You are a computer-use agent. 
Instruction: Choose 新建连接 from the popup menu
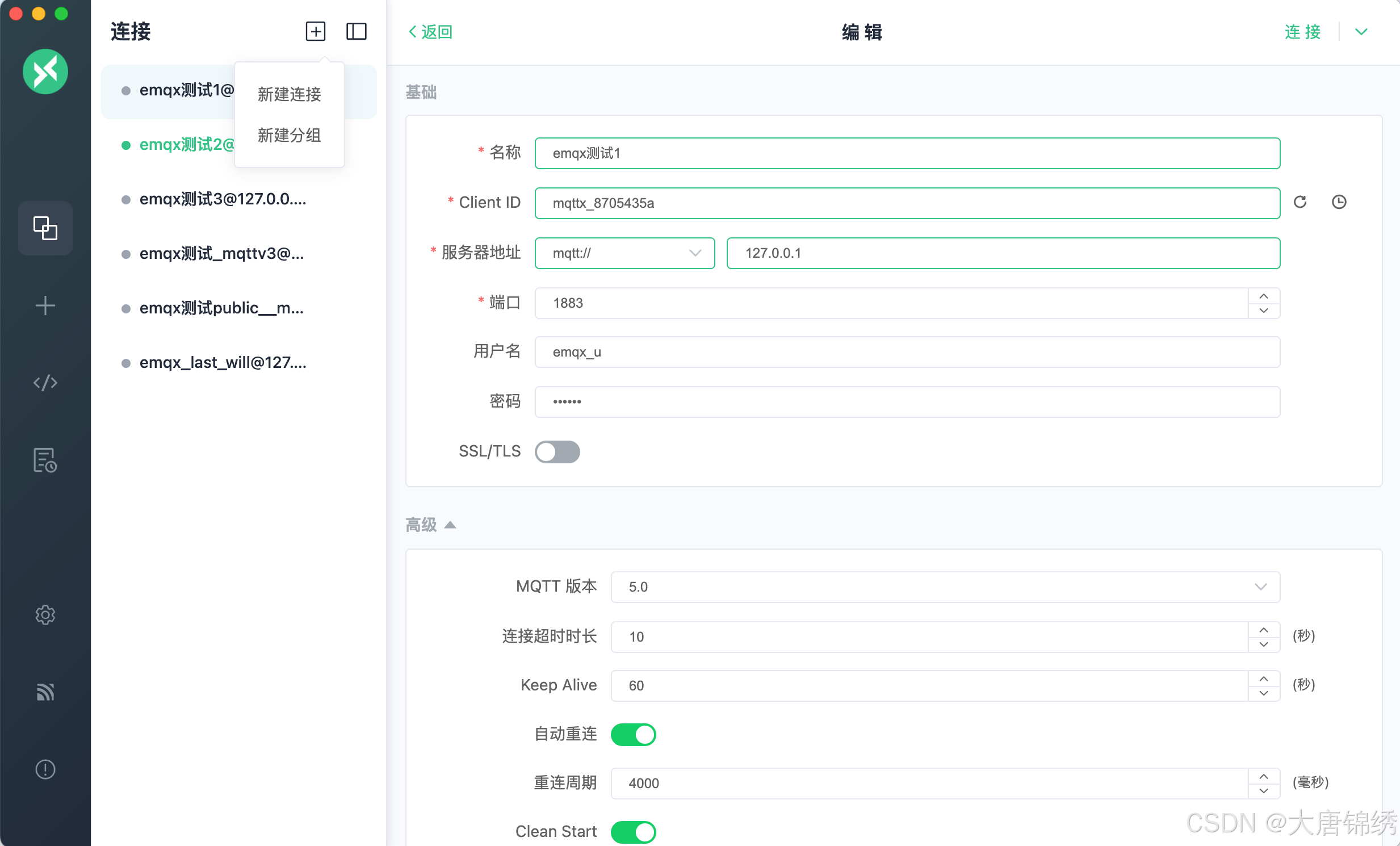click(289, 94)
